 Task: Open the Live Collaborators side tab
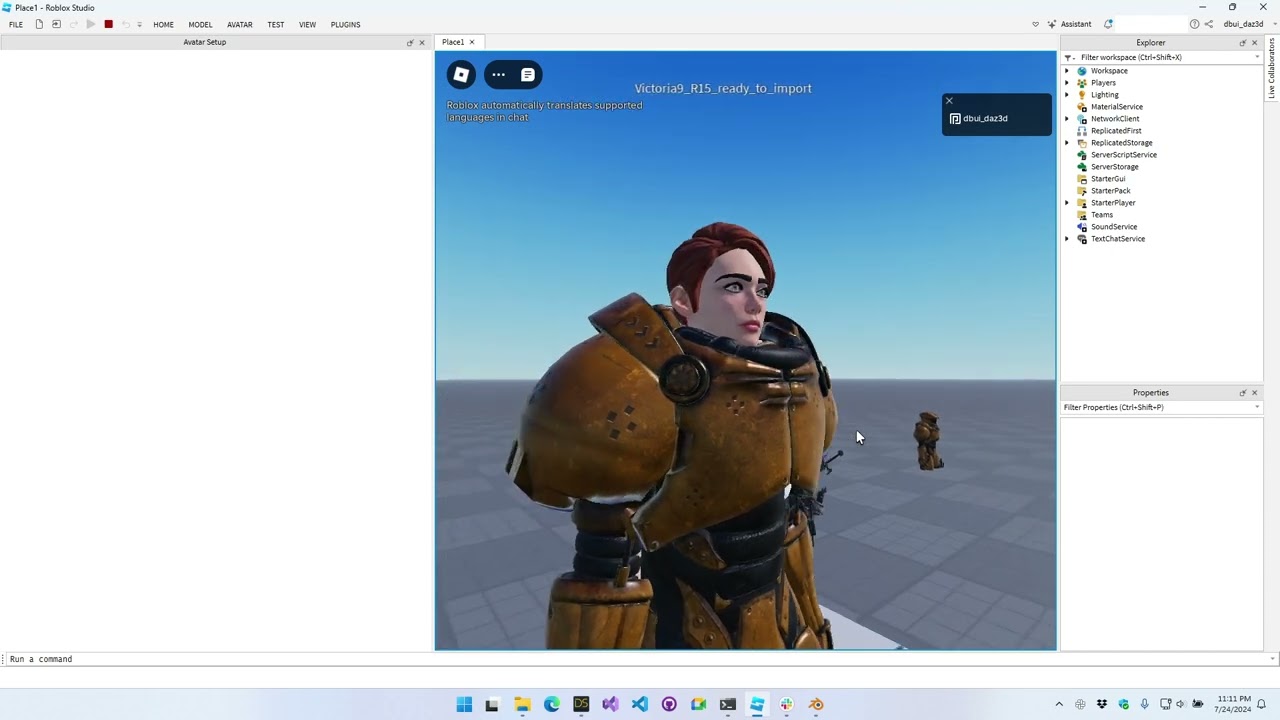[x=1272, y=68]
